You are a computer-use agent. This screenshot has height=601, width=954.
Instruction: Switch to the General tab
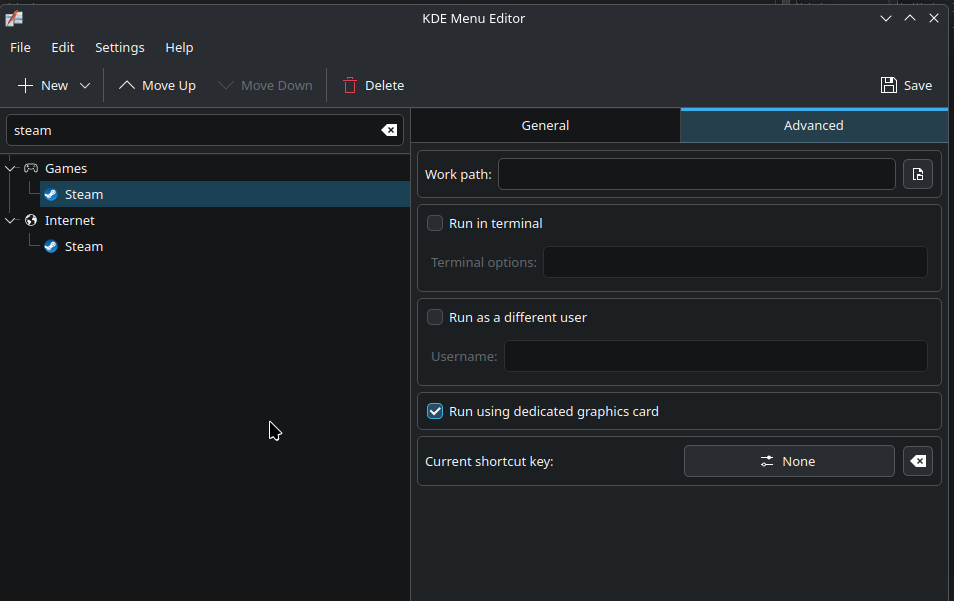545,125
